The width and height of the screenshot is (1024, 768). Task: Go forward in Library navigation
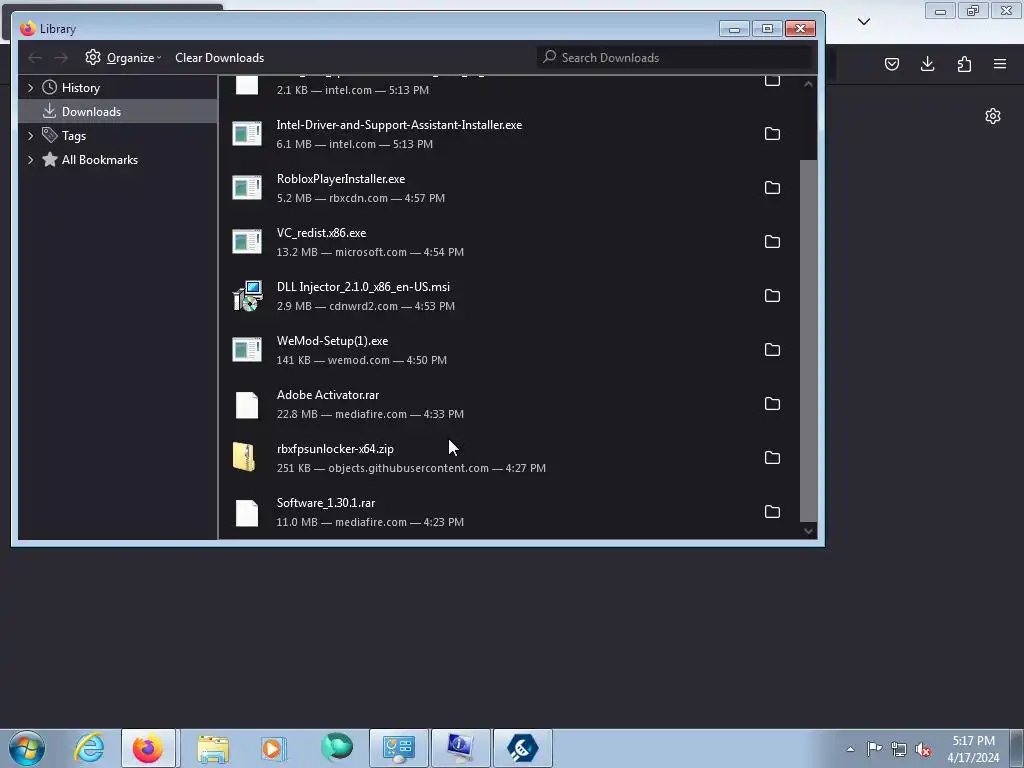pos(61,58)
